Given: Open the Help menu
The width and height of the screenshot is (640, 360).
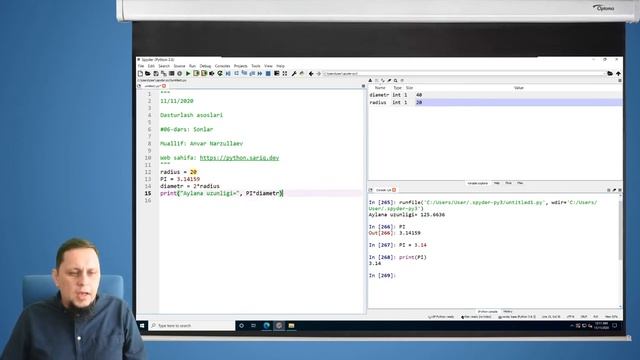Looking at the screenshot, I should (280, 66).
